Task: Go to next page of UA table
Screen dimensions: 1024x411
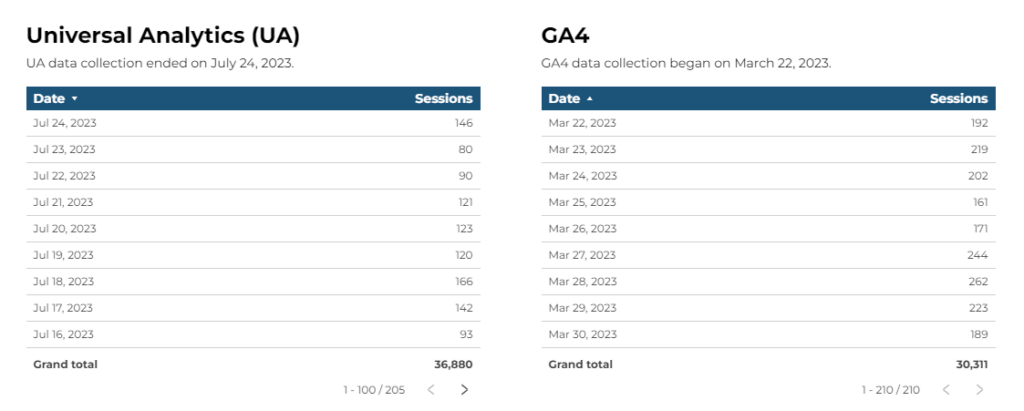Action: [x=464, y=390]
